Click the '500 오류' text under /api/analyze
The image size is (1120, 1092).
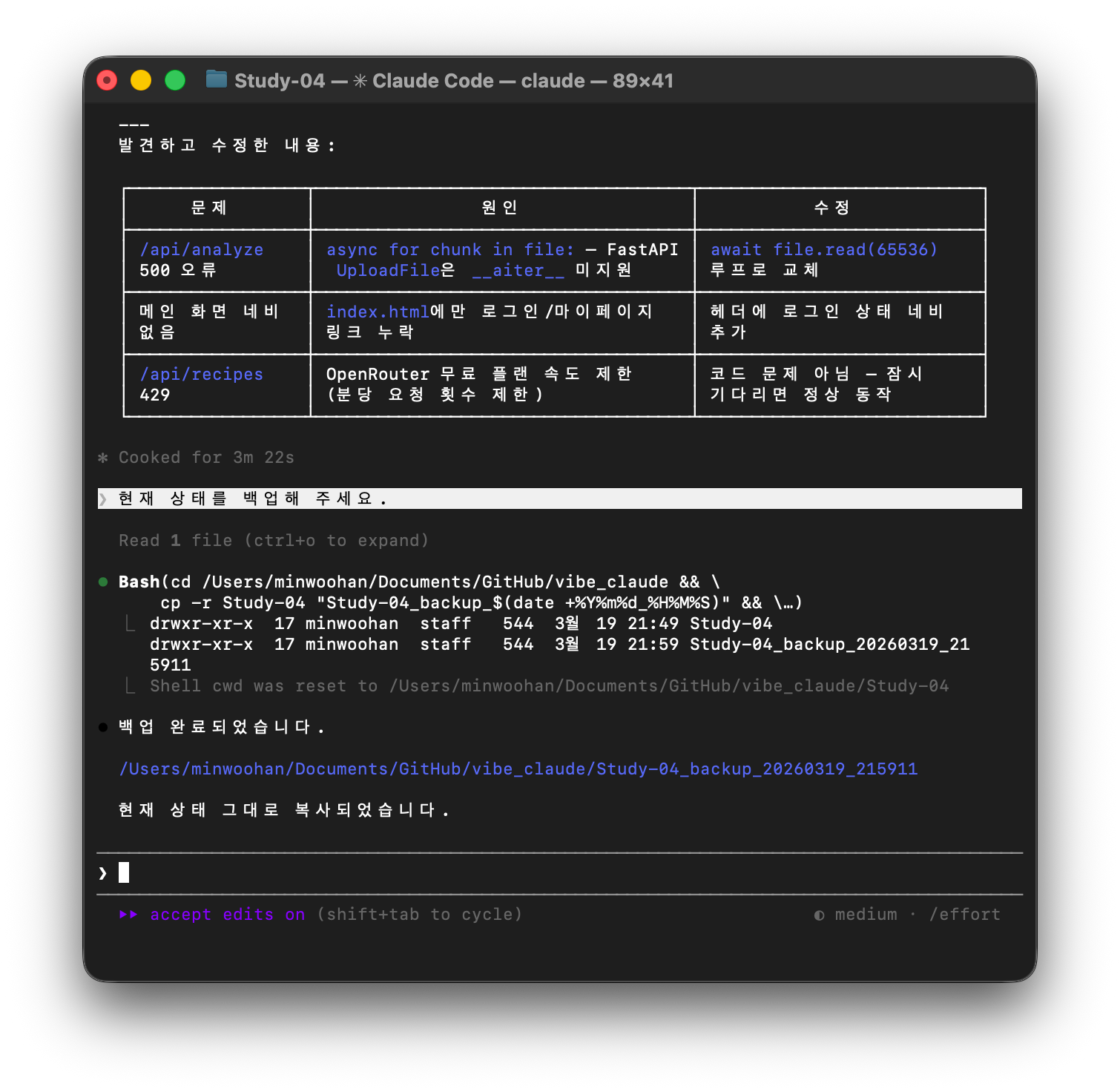[x=178, y=271]
